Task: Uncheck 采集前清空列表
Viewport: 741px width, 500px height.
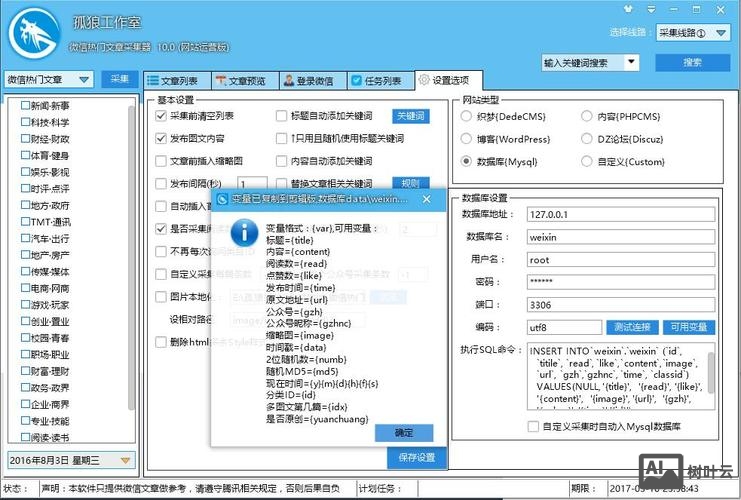Action: click(161, 116)
